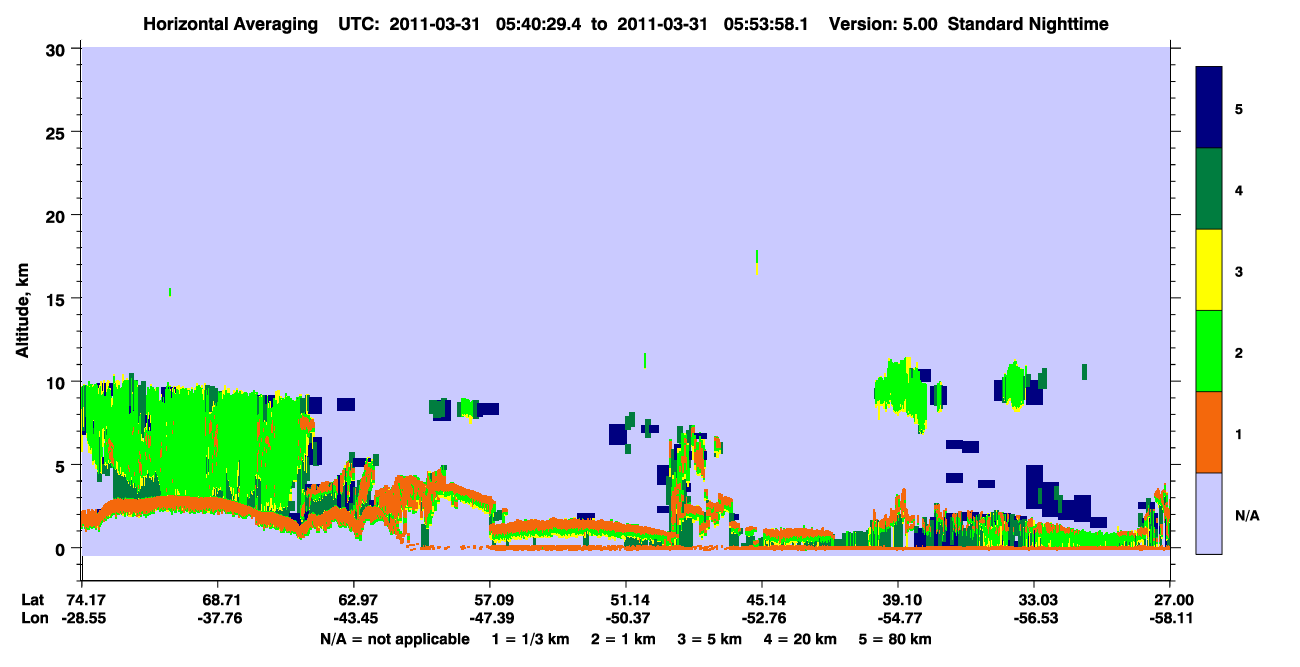
Task: Click the colorbar label '4'
Action: pos(1239,190)
